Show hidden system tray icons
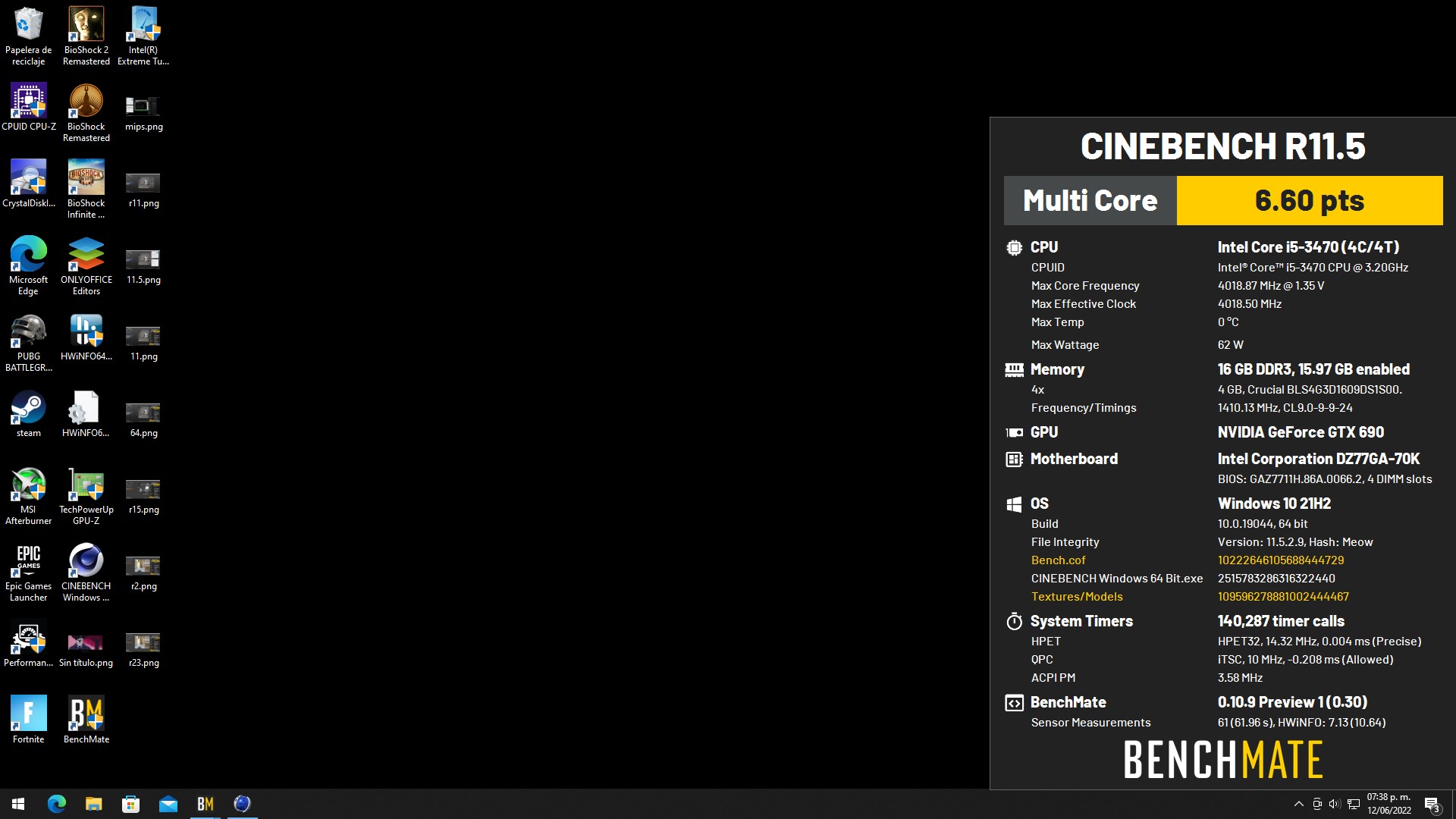Image resolution: width=1456 pixels, height=819 pixels. (1299, 804)
